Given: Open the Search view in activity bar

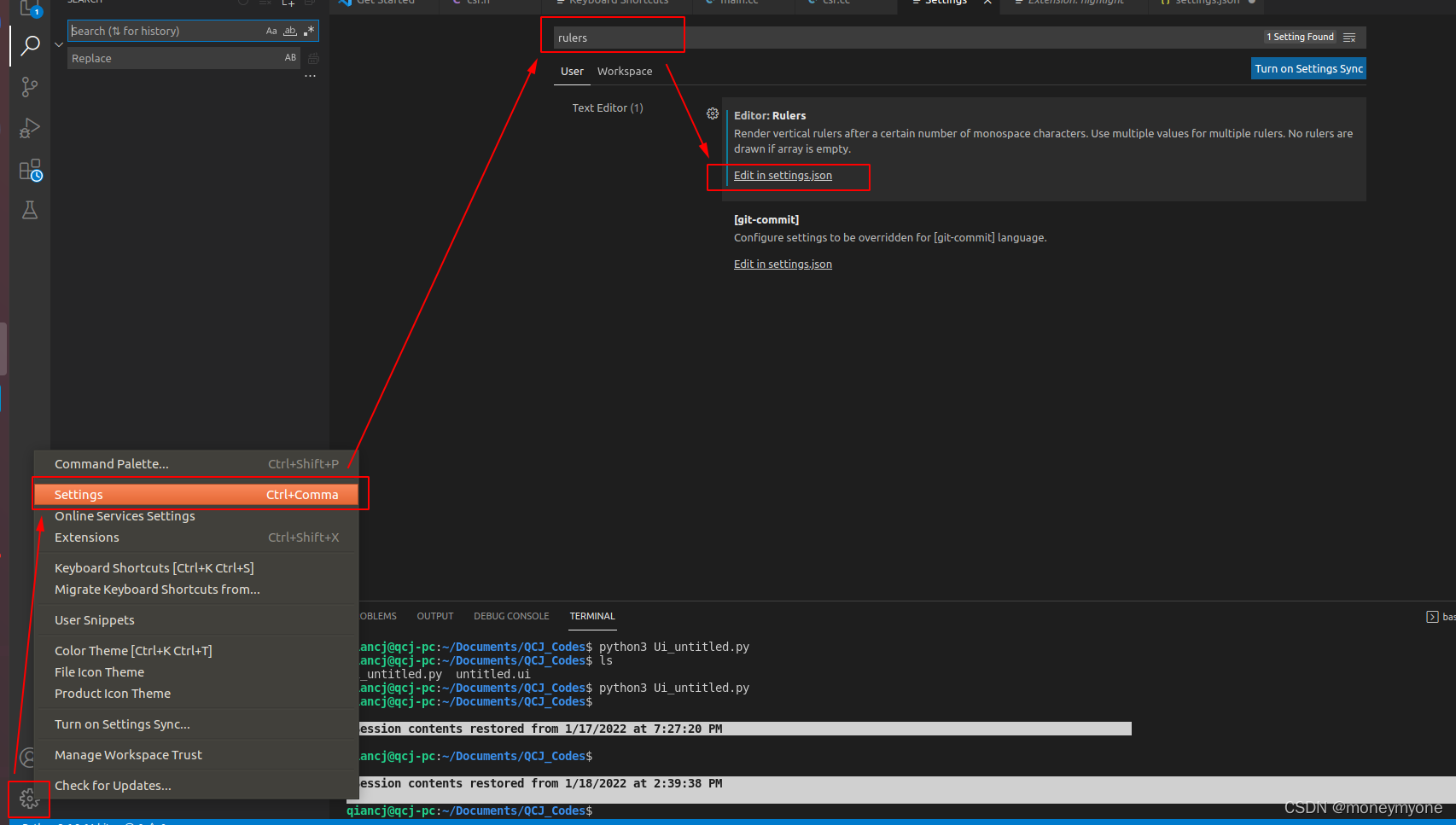Looking at the screenshot, I should coord(30,45).
